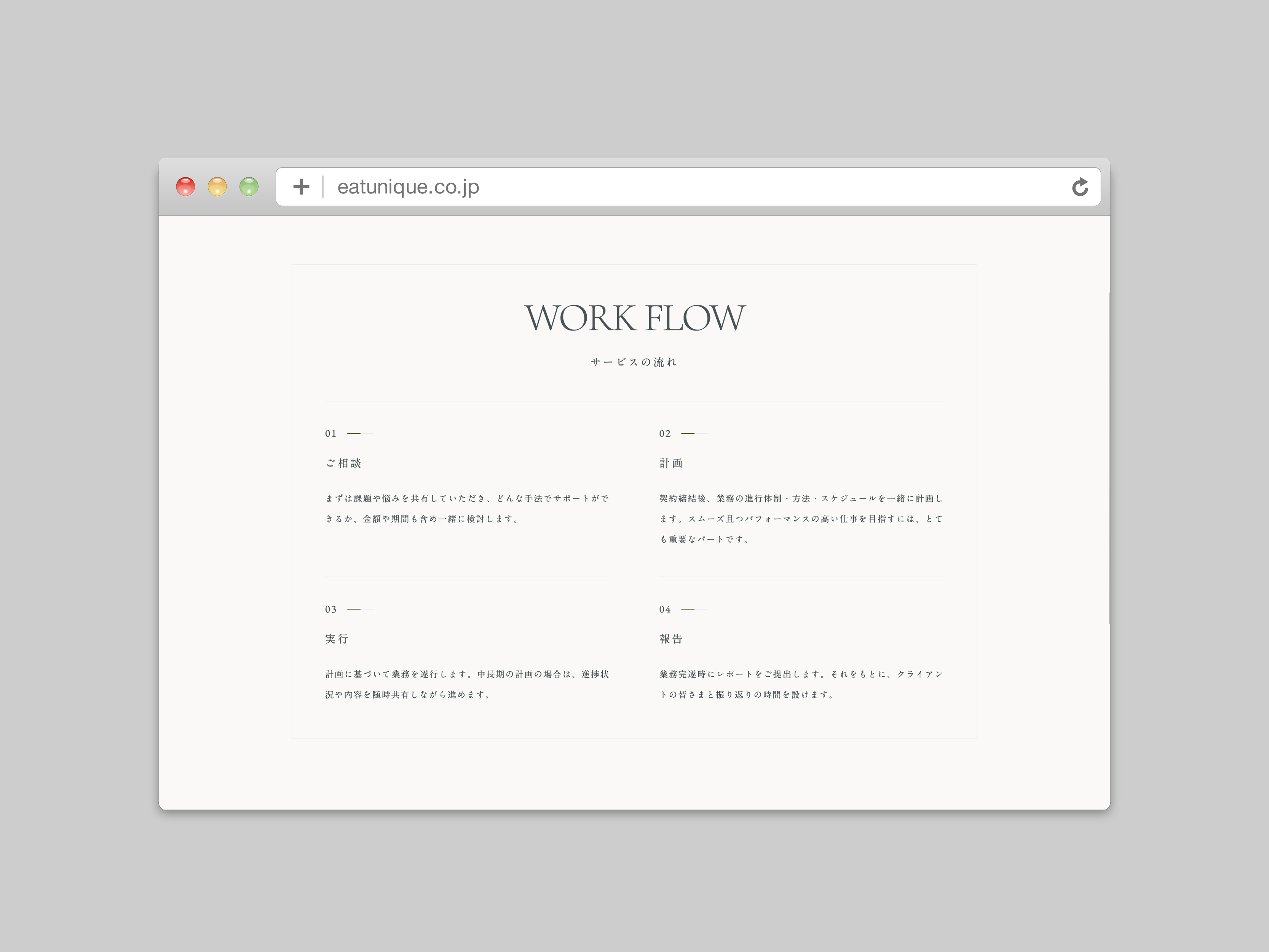Click the reload icon in the browser toolbar
1269x952 pixels.
1081,186
